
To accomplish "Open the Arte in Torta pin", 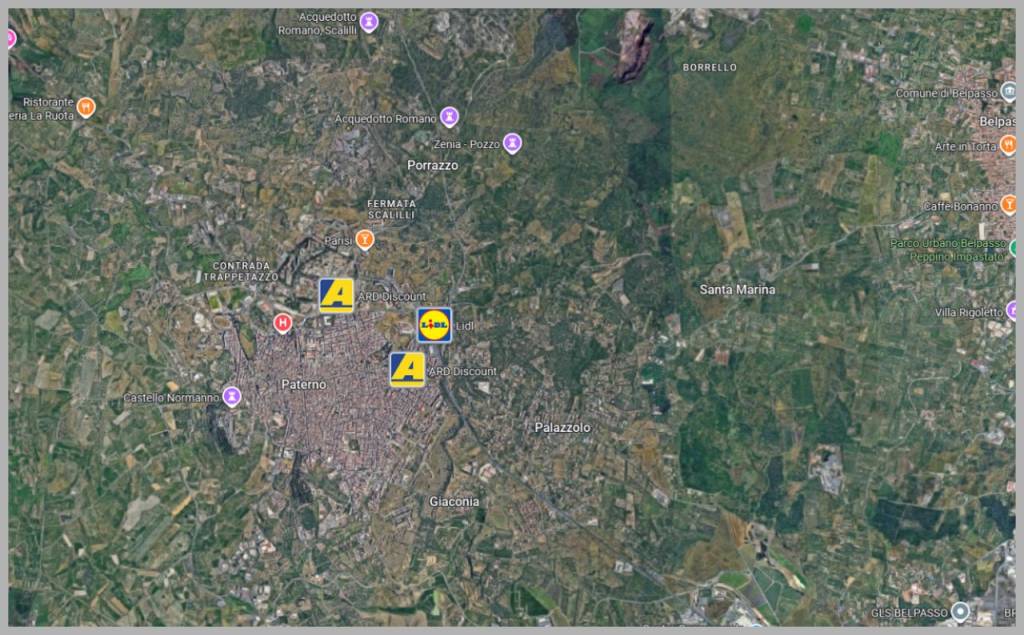I will click(x=1007, y=146).
